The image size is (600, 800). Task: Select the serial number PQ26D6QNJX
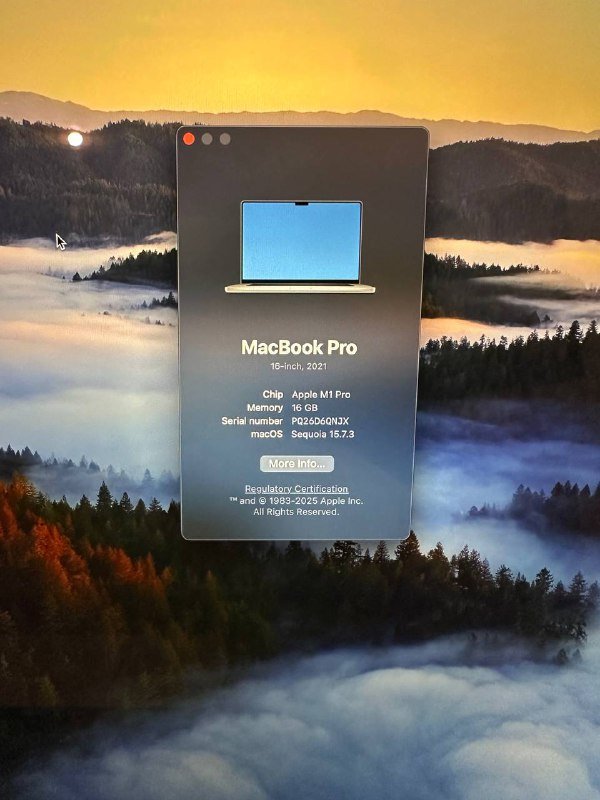coord(320,421)
